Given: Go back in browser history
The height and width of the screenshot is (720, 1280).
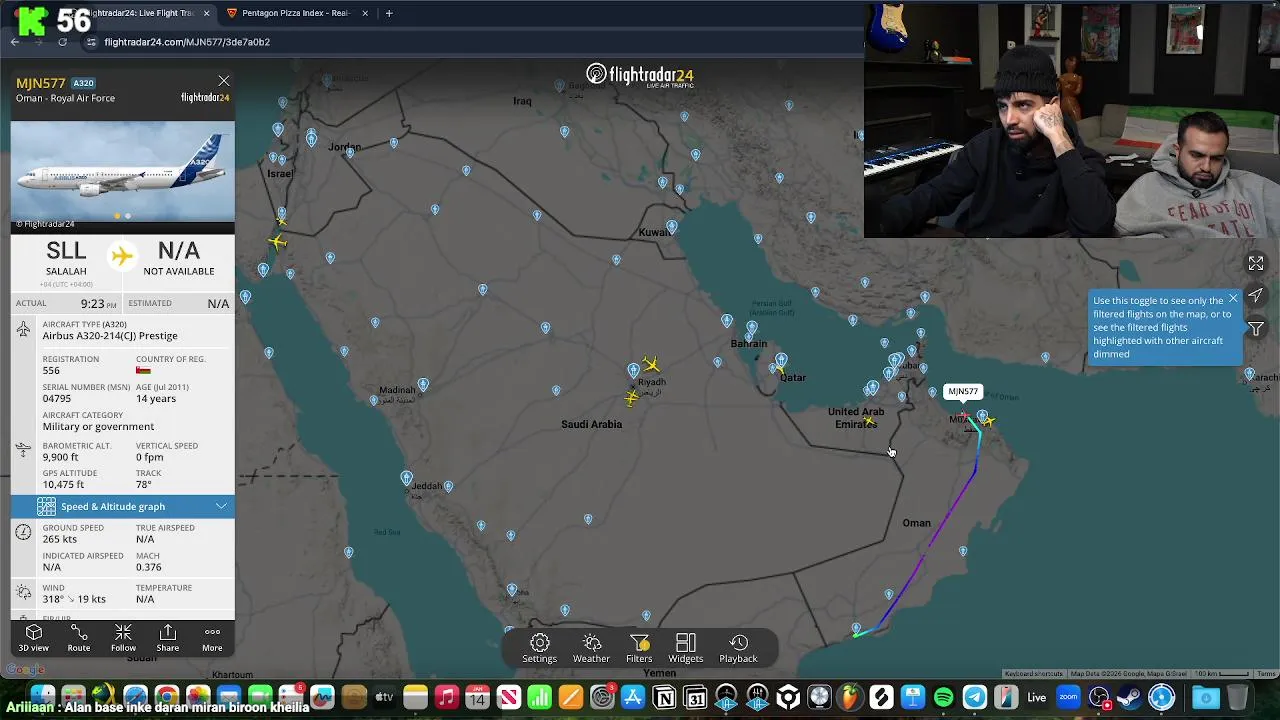Looking at the screenshot, I should click(15, 42).
